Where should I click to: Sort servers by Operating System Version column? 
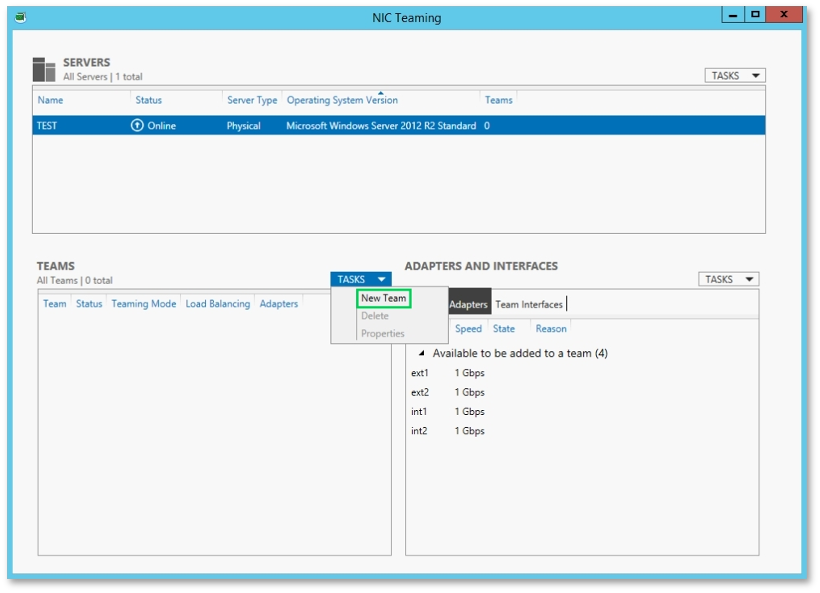point(342,100)
